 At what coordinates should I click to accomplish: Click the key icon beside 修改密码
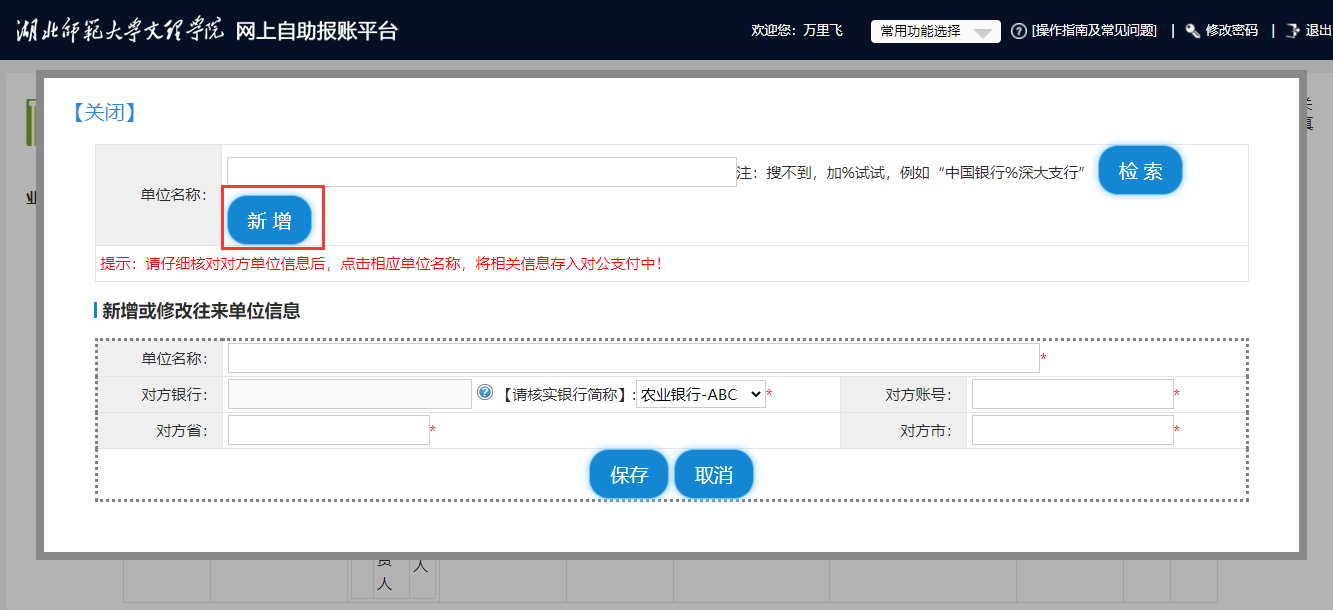(x=1192, y=31)
